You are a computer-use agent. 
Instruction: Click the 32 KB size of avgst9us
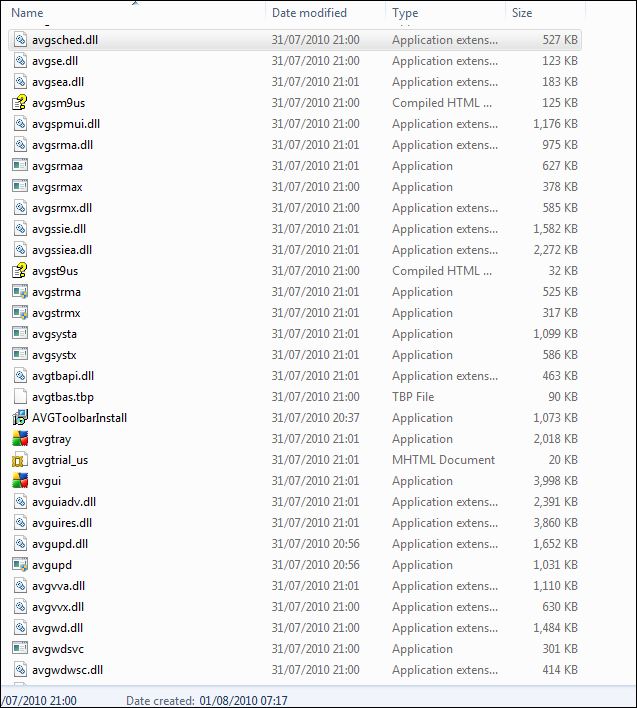(x=563, y=271)
